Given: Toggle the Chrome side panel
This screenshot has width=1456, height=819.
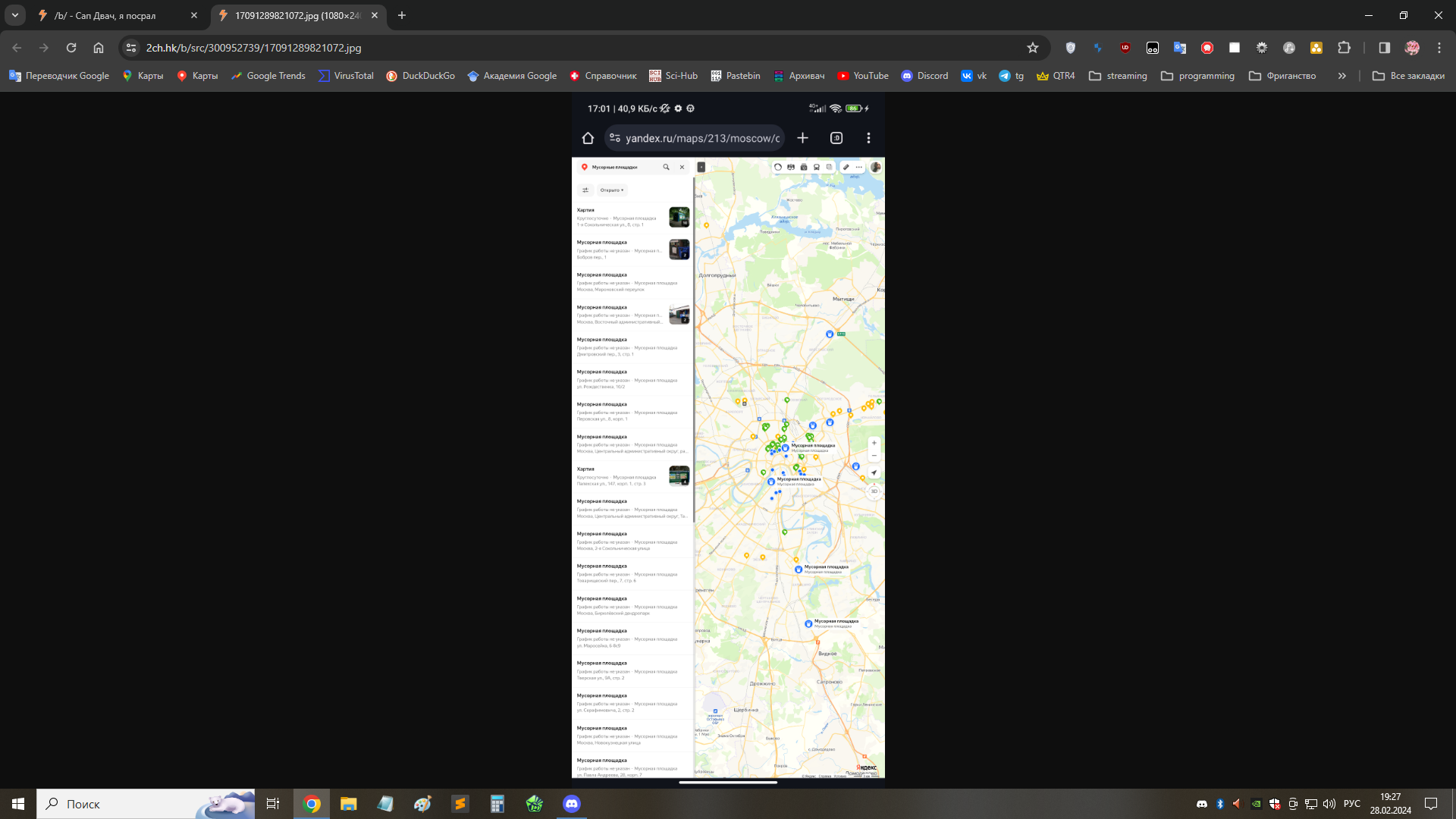Looking at the screenshot, I should 1385,48.
